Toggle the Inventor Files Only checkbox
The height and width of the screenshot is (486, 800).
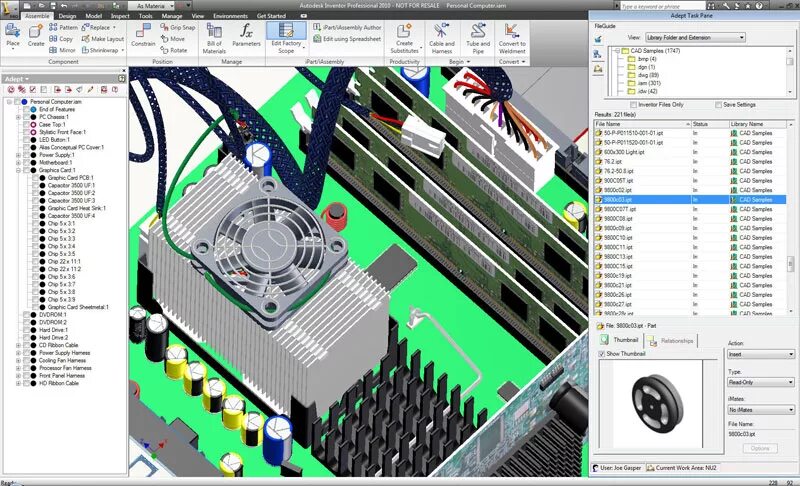(x=633, y=105)
